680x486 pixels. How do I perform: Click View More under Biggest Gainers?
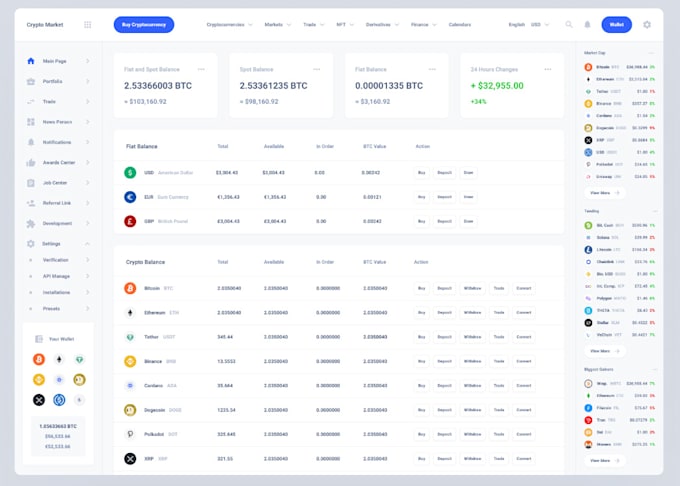(x=605, y=461)
